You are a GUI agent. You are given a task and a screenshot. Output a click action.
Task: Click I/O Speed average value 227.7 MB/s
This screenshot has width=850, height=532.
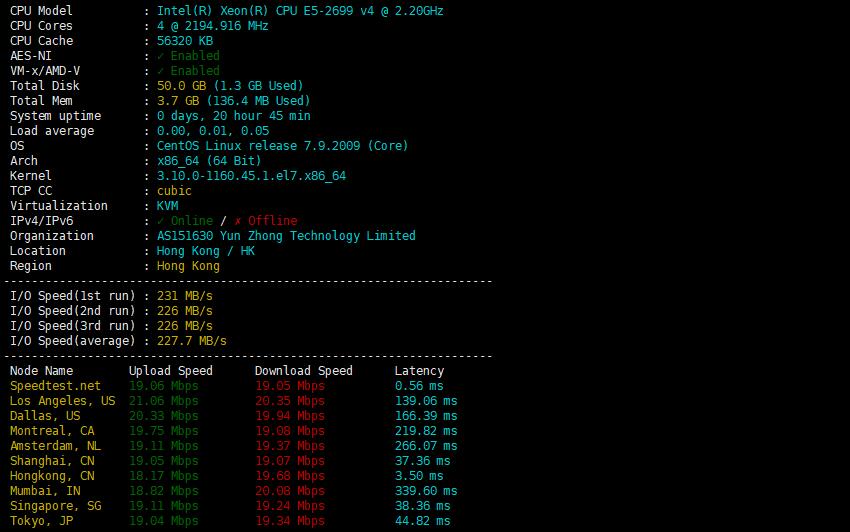pos(191,341)
